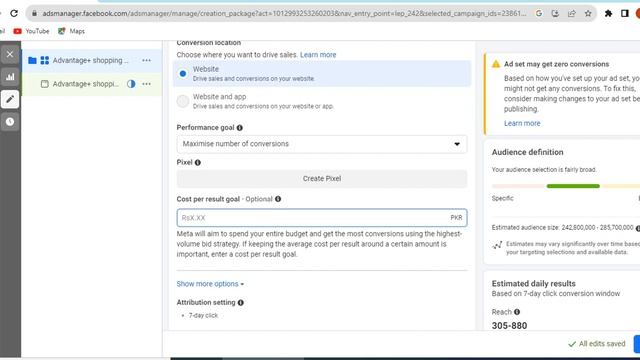This screenshot has width=640, height=360.
Task: Click the grid icon beside the Advantage+ shopping campaign
Action: (44, 60)
